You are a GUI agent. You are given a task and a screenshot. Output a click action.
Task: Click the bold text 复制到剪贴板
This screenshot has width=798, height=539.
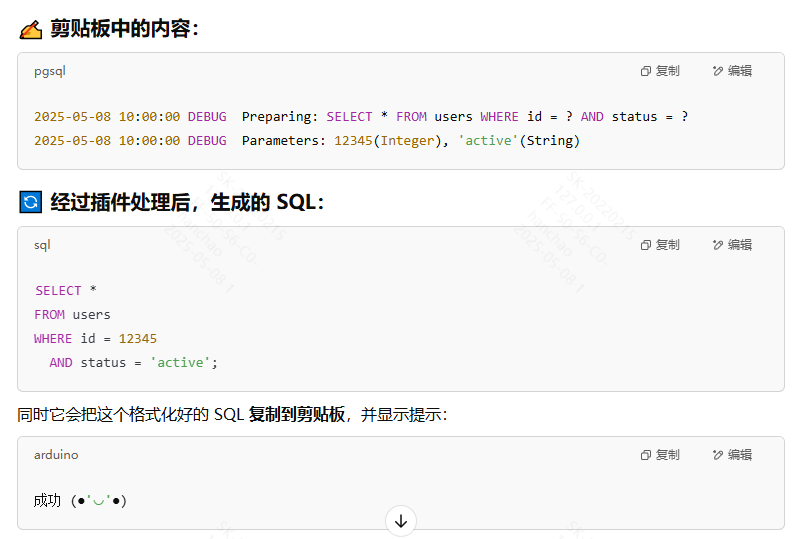tap(297, 414)
